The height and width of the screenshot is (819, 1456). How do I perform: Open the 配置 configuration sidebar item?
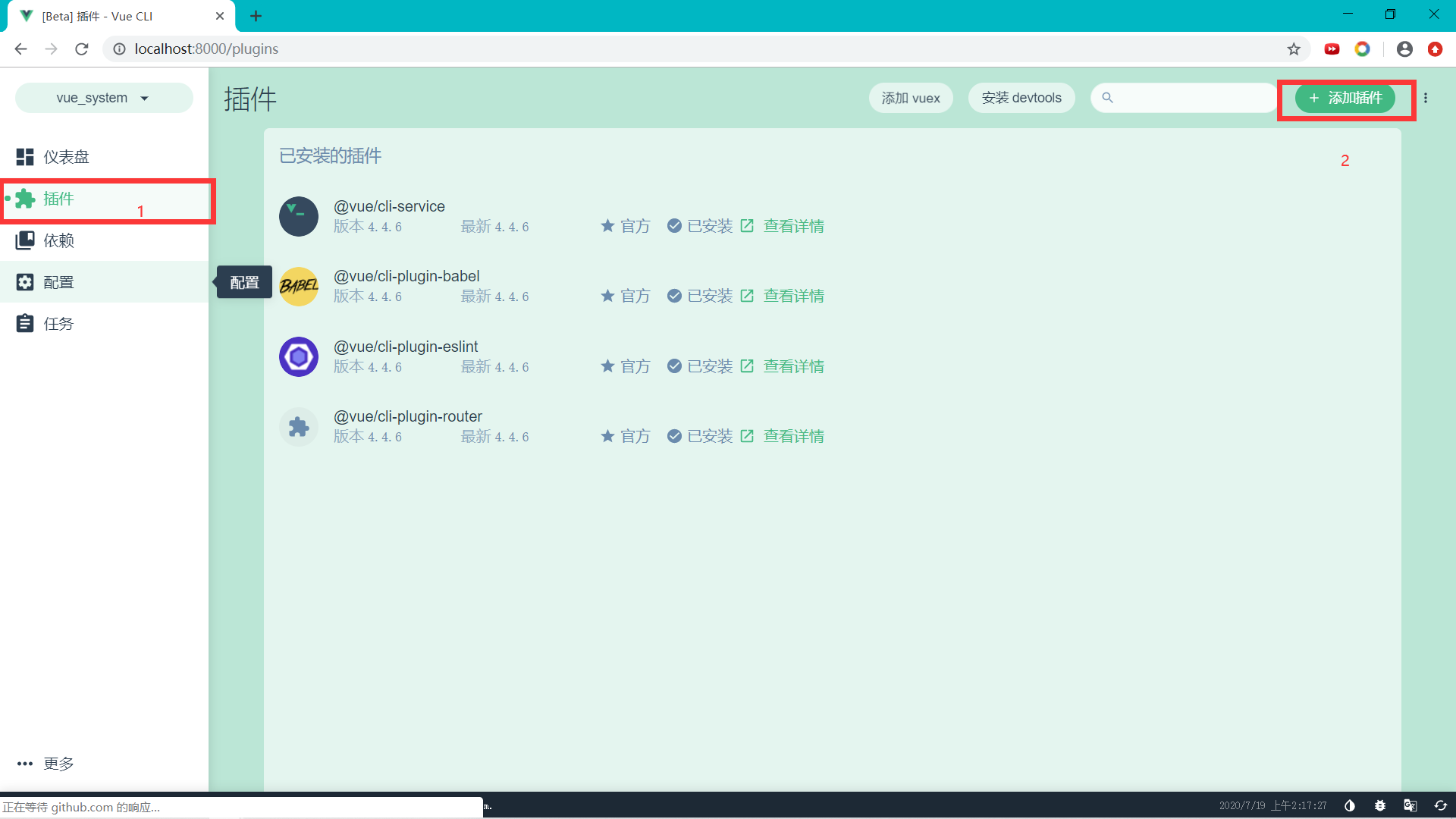point(58,282)
